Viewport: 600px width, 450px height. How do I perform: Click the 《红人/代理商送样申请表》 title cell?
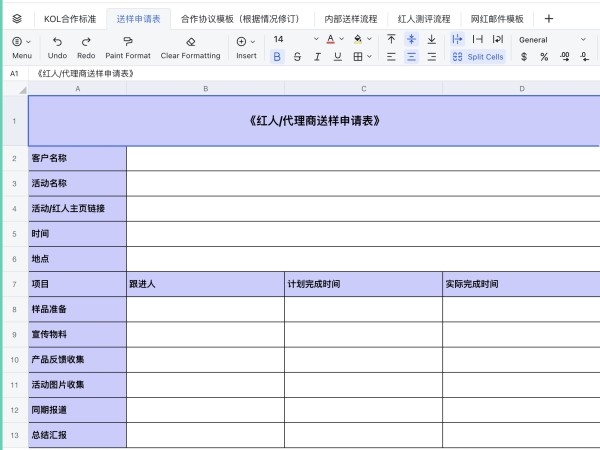coord(314,121)
